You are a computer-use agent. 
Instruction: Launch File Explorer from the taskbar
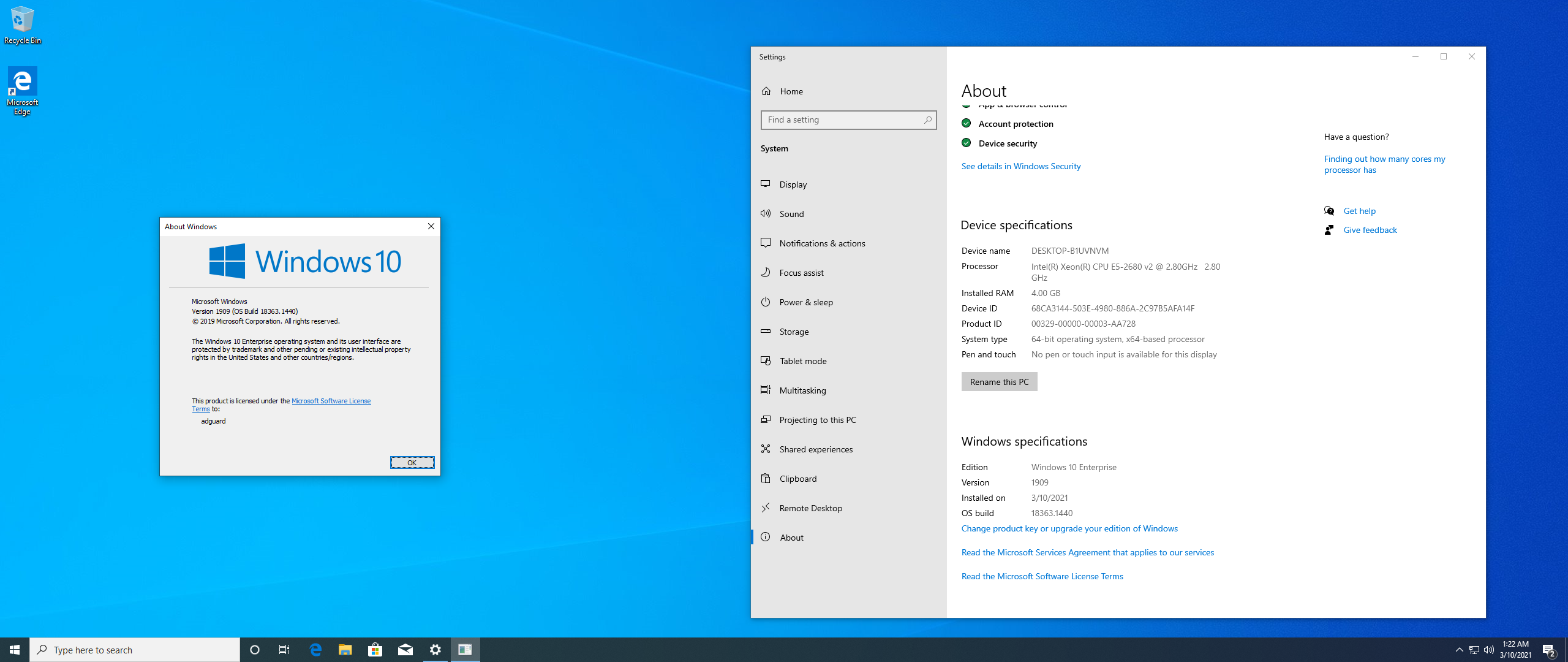[345, 650]
